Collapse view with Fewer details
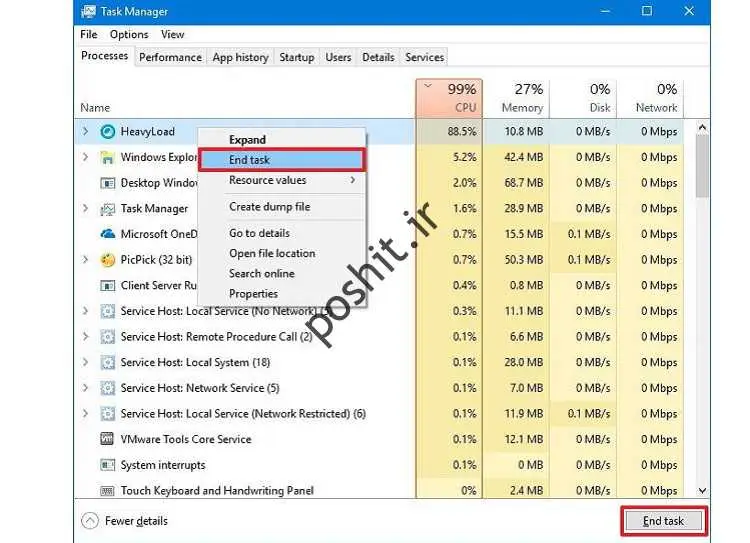750x543 pixels. coord(125,521)
